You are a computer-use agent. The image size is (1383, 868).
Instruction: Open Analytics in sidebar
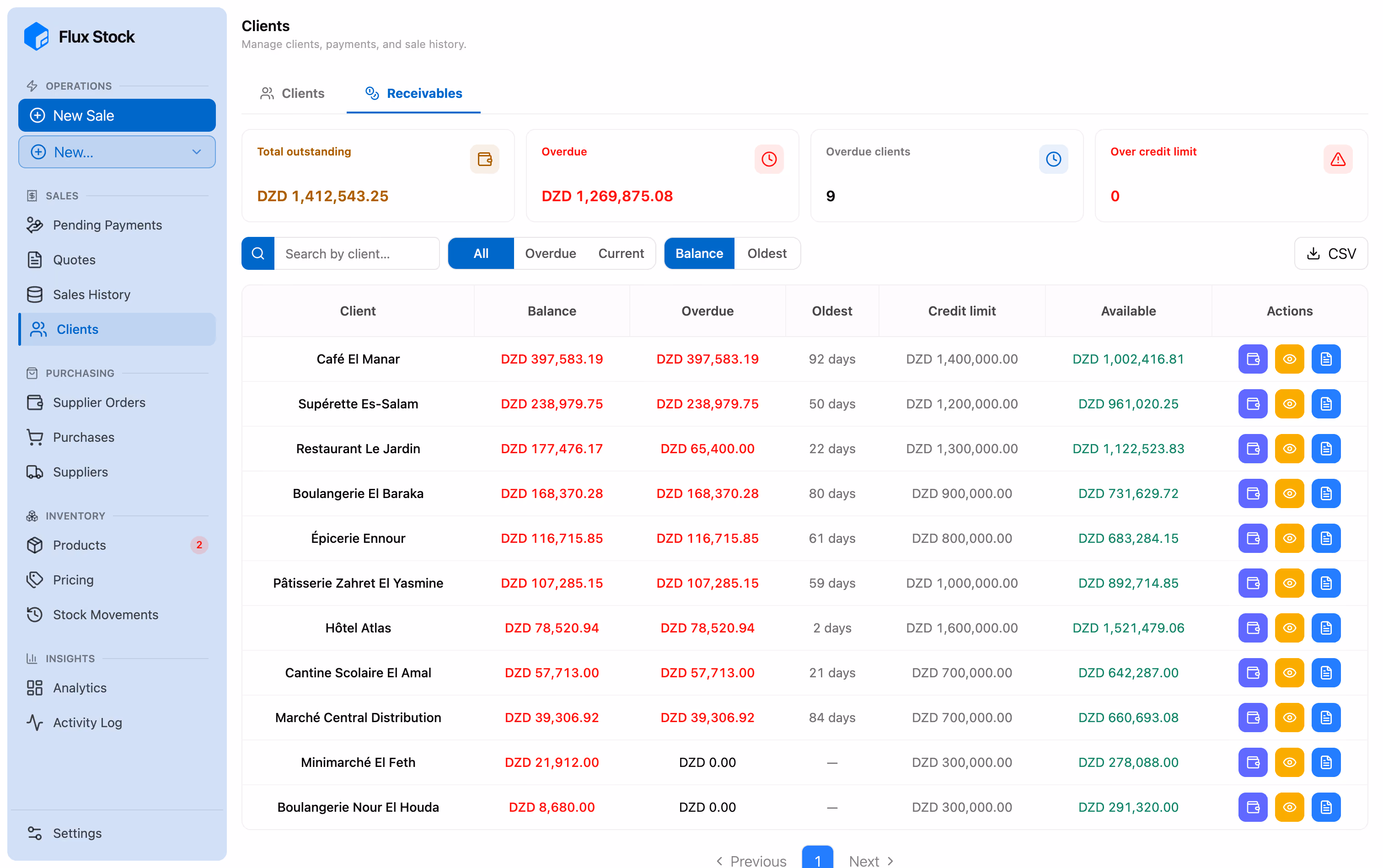point(117,687)
